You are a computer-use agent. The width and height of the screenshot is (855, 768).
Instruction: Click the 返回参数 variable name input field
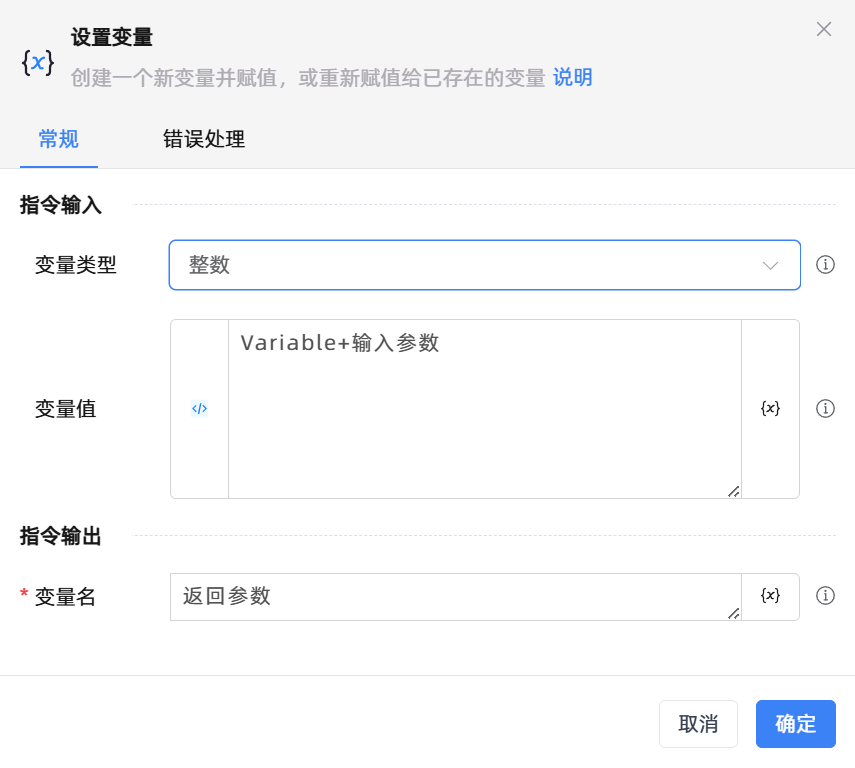pyautogui.click(x=450, y=596)
